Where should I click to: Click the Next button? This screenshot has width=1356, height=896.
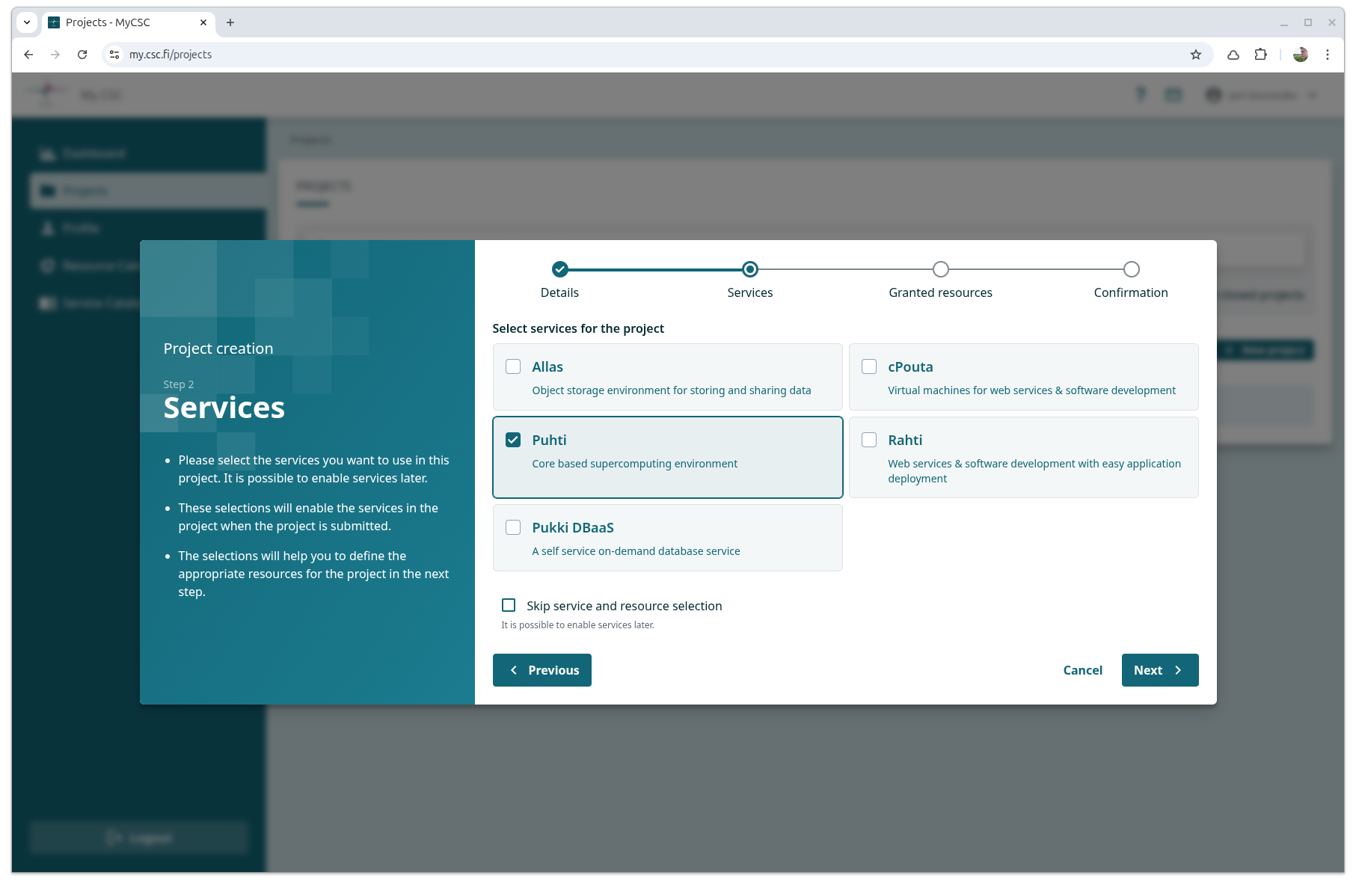pyautogui.click(x=1159, y=670)
